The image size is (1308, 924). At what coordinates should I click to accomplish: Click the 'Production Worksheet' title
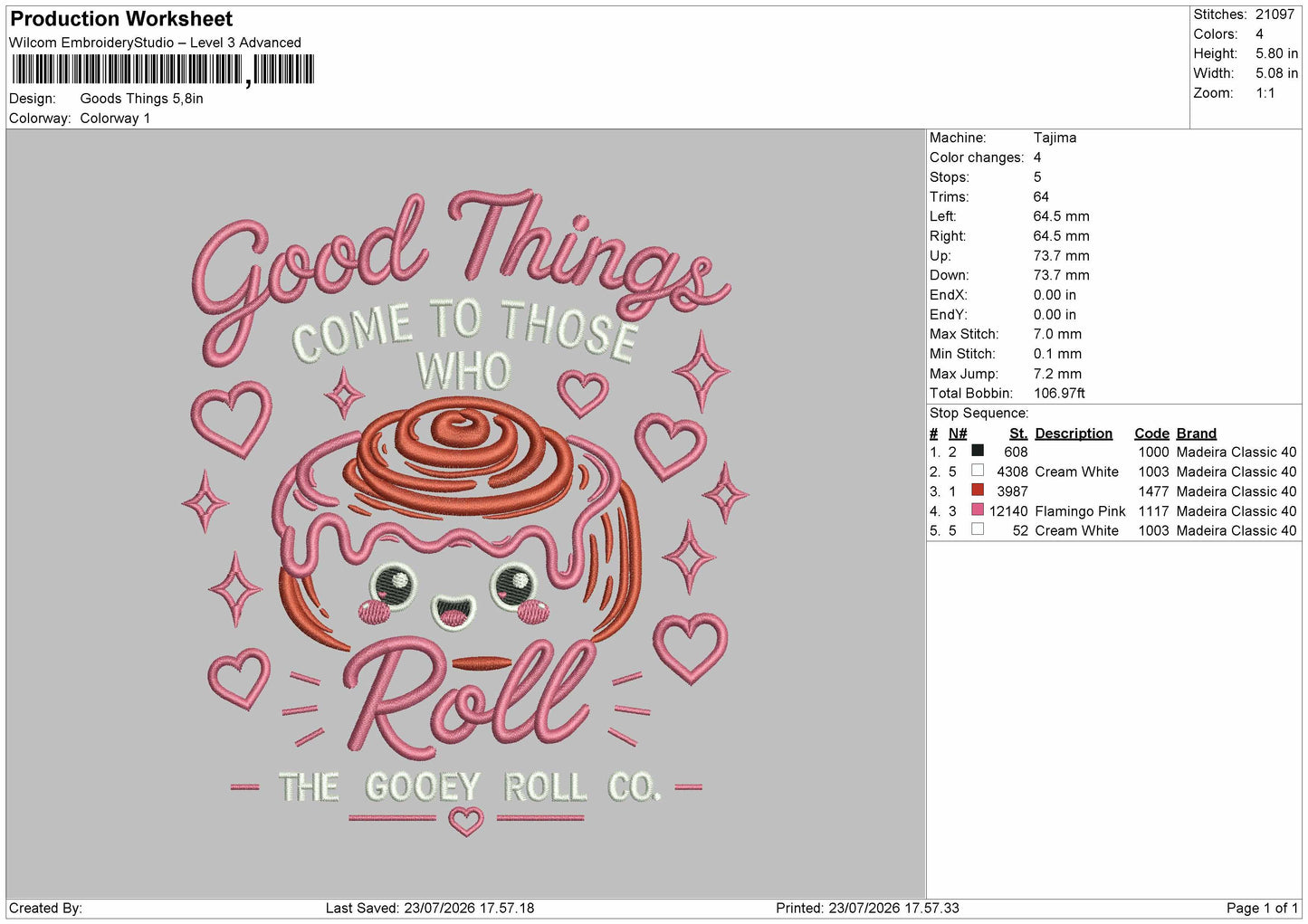point(121,19)
